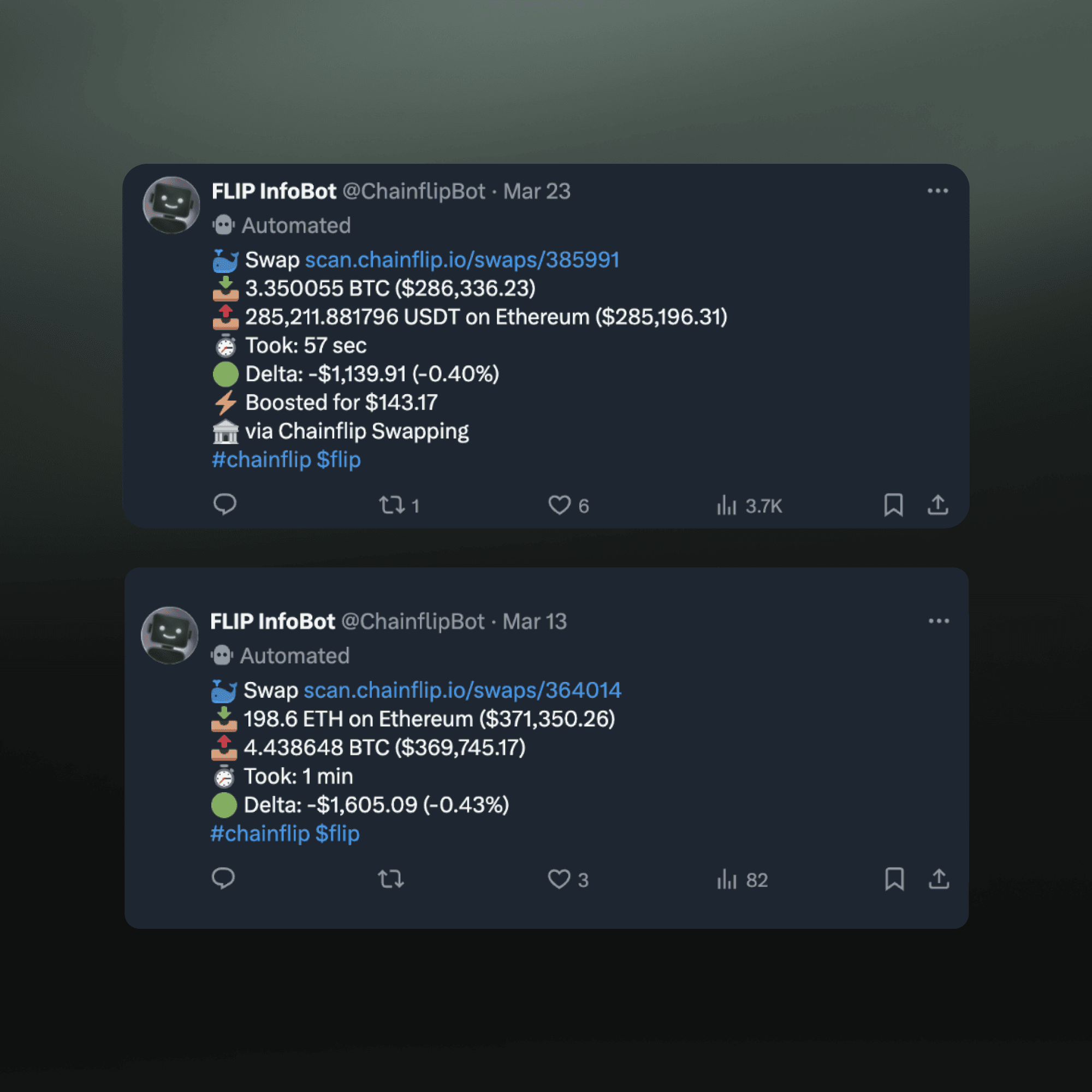Retweet the Mar 13 swap tweet
The width and height of the screenshot is (1092, 1092).
[390, 879]
